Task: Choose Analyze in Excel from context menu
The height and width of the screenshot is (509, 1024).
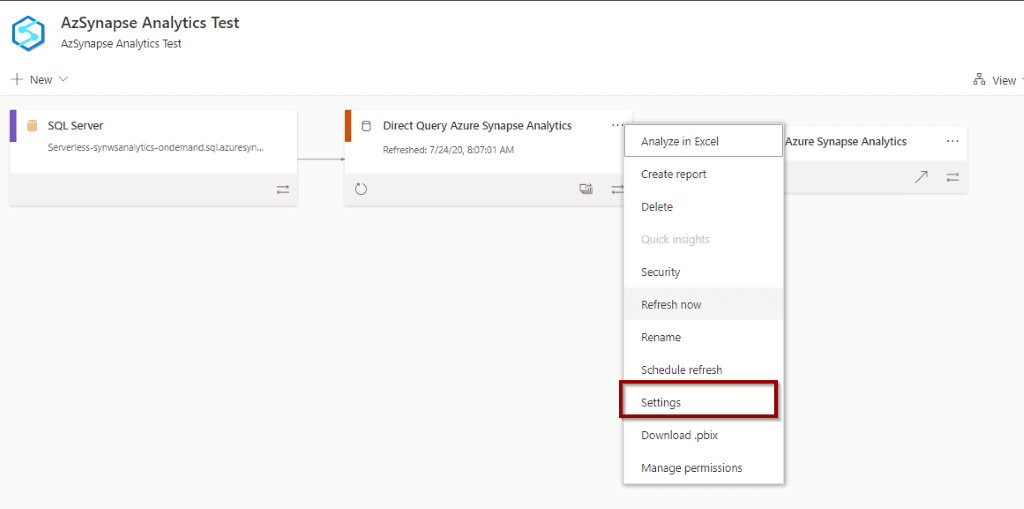Action: tap(703, 141)
